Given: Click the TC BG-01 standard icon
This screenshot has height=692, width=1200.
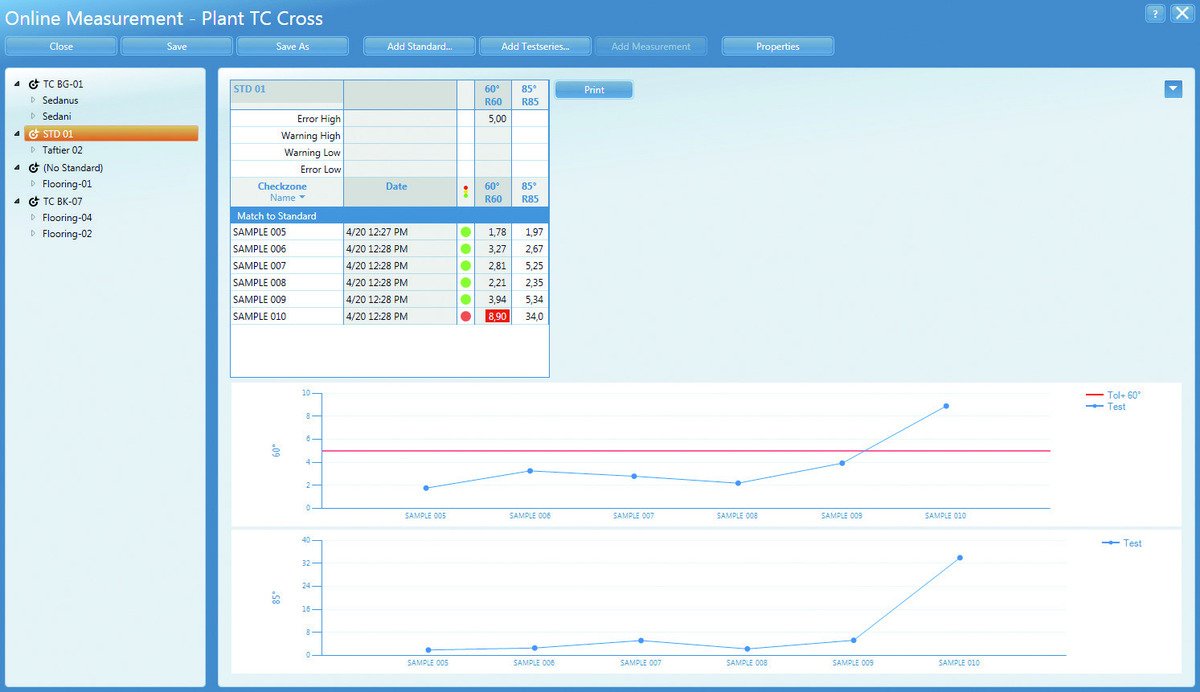Looking at the screenshot, I should click(33, 84).
